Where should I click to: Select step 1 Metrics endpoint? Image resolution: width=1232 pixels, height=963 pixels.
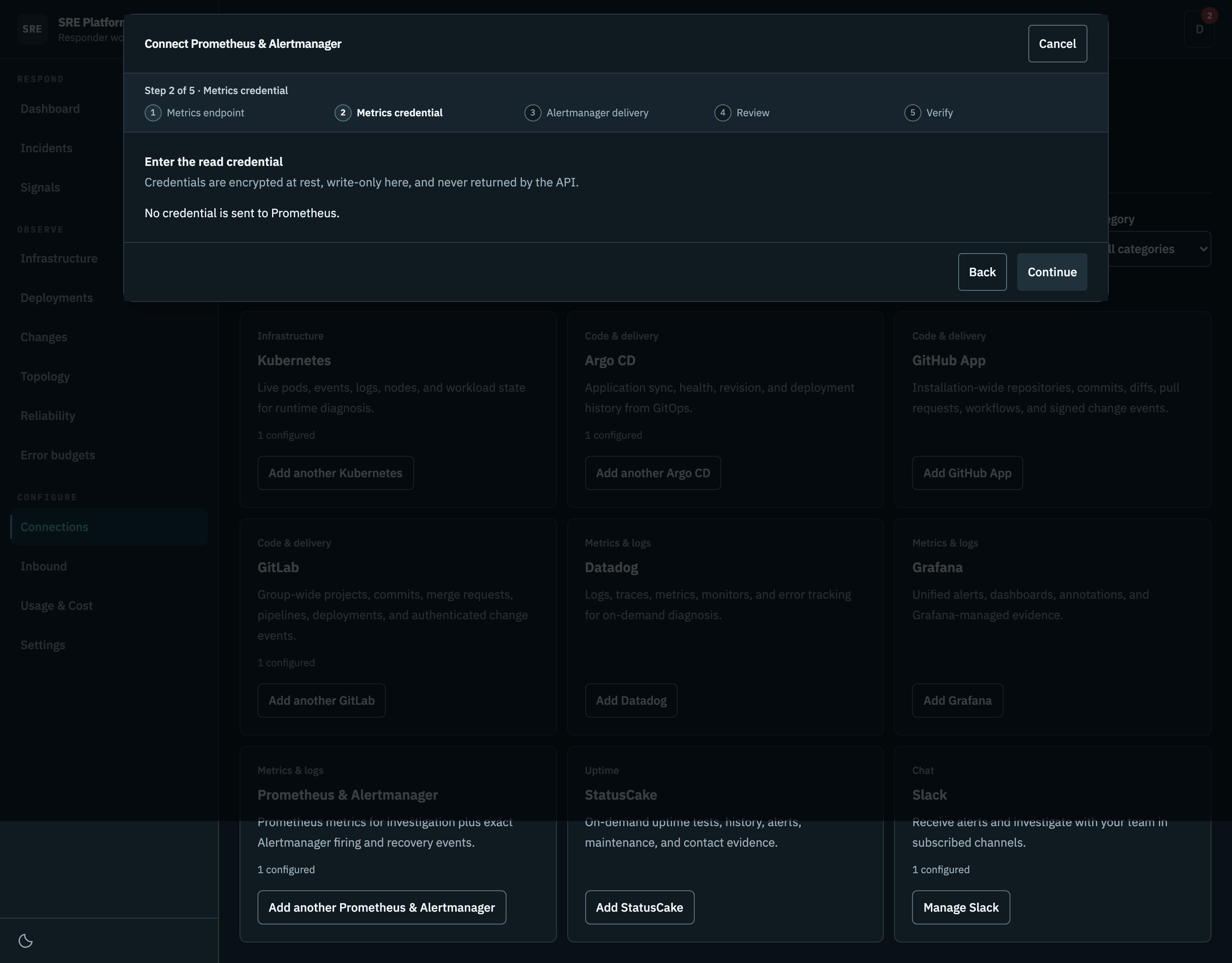(x=195, y=113)
